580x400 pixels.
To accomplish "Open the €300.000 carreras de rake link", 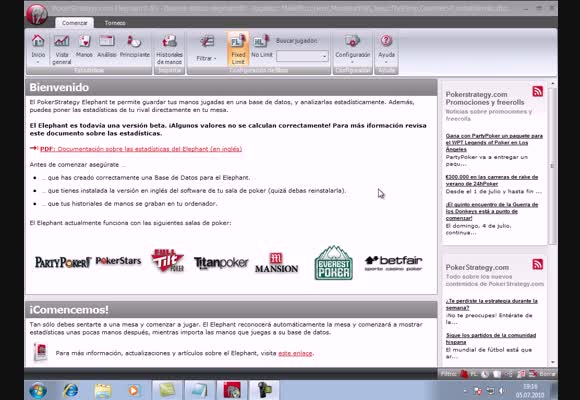I will pyautogui.click(x=492, y=181).
